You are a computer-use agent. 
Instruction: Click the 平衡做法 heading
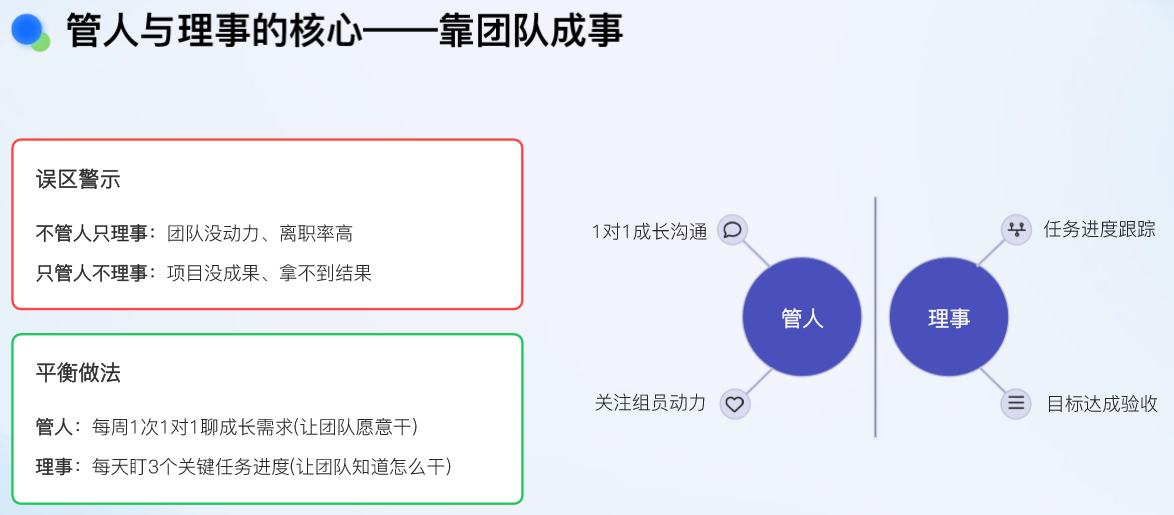tap(78, 373)
